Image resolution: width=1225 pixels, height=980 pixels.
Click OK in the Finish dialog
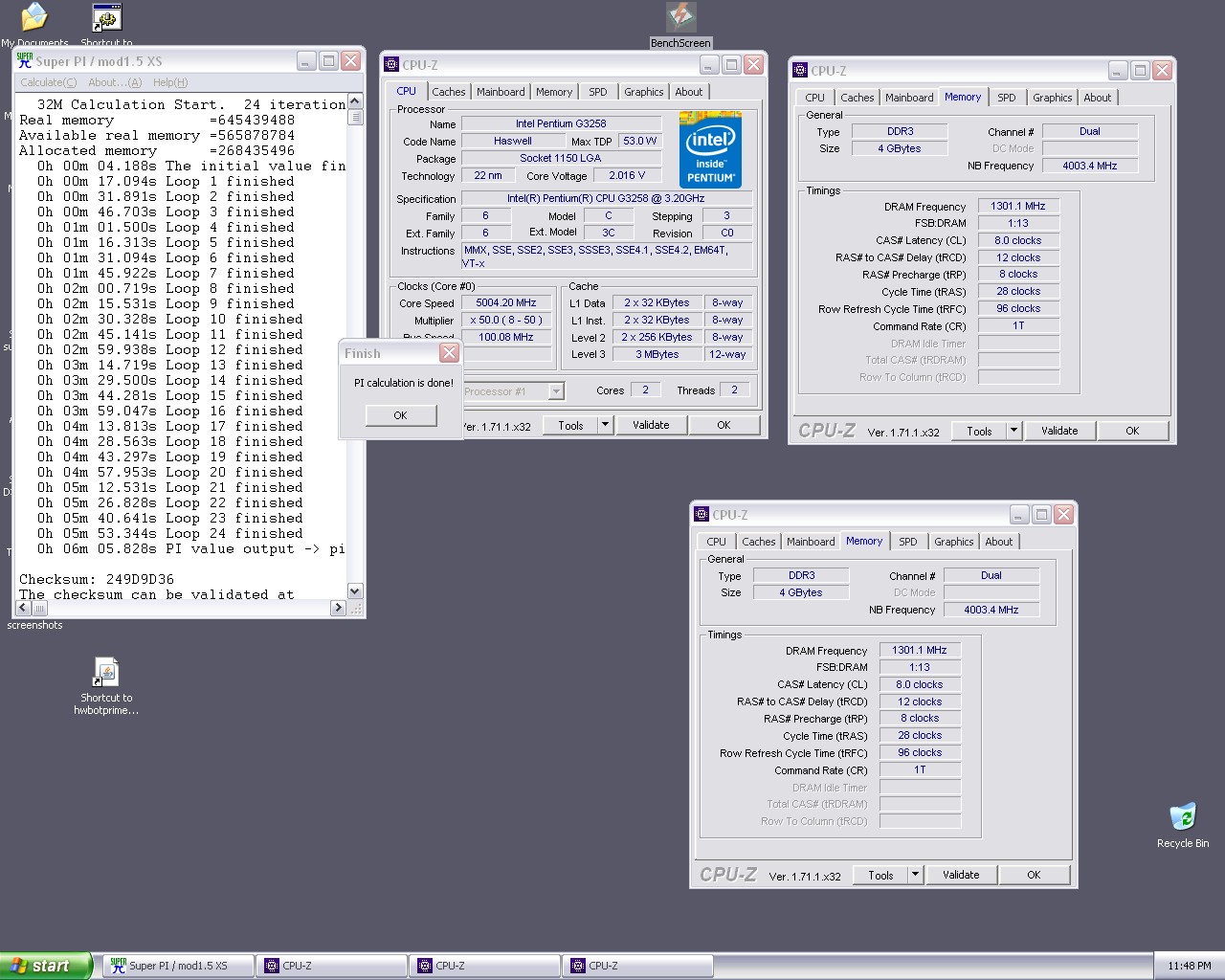(400, 415)
